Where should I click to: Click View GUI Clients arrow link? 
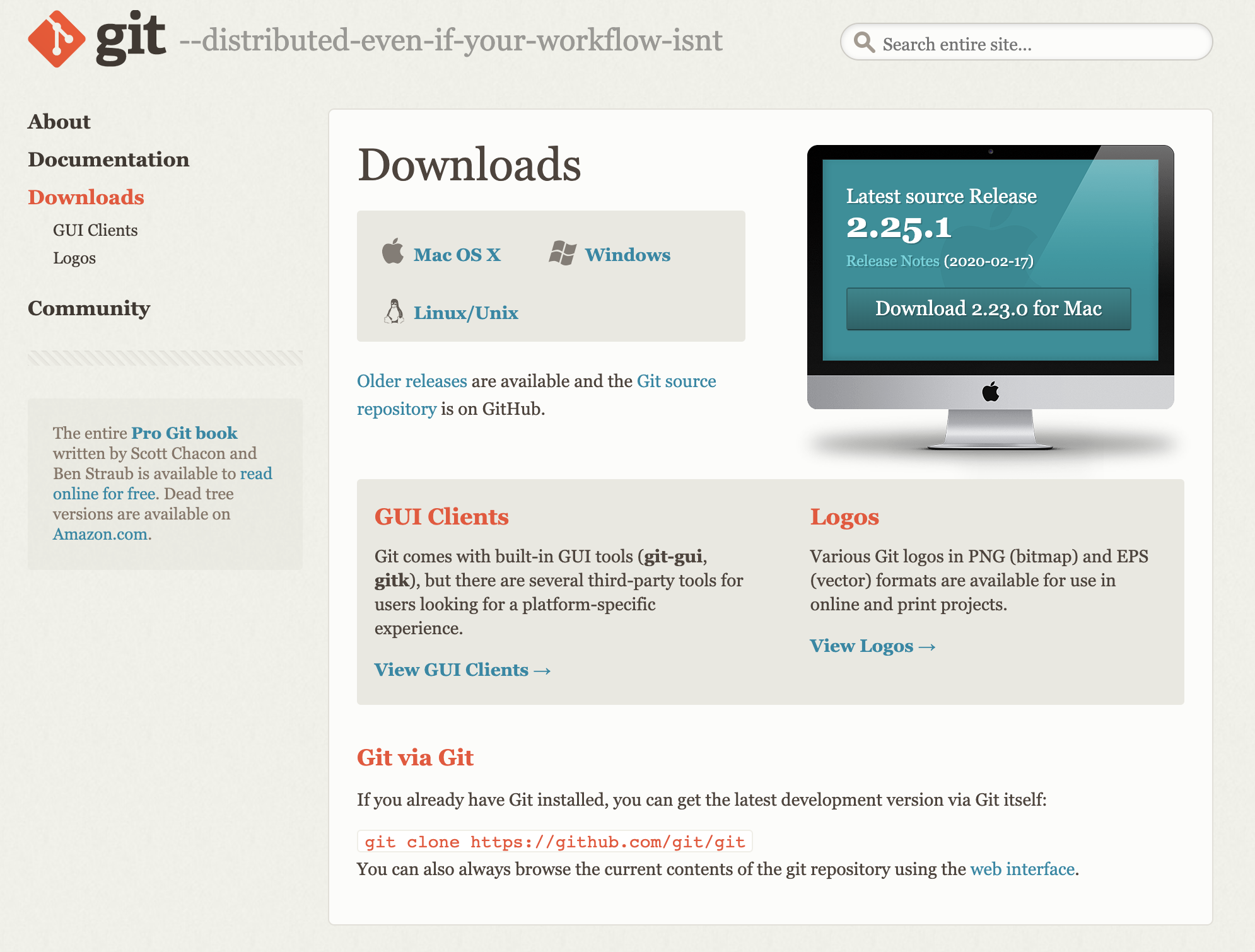462,670
